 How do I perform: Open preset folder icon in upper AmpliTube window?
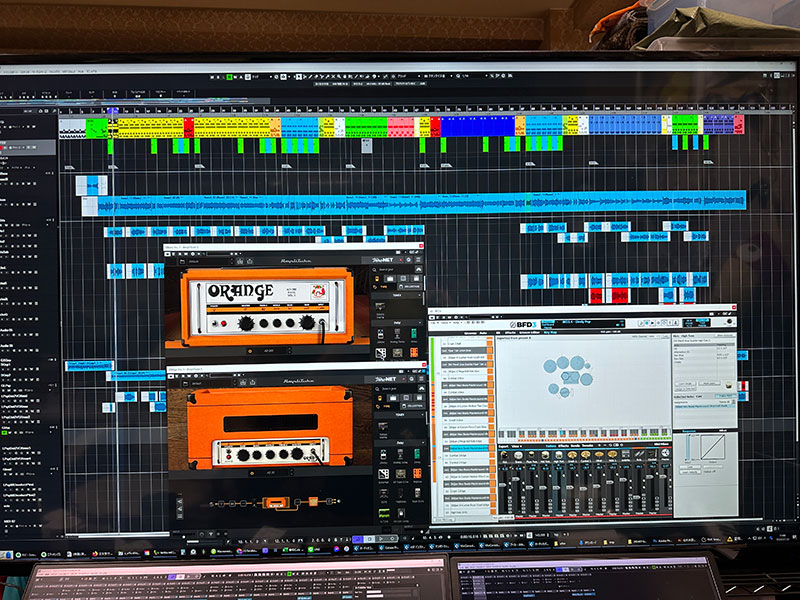(183, 261)
